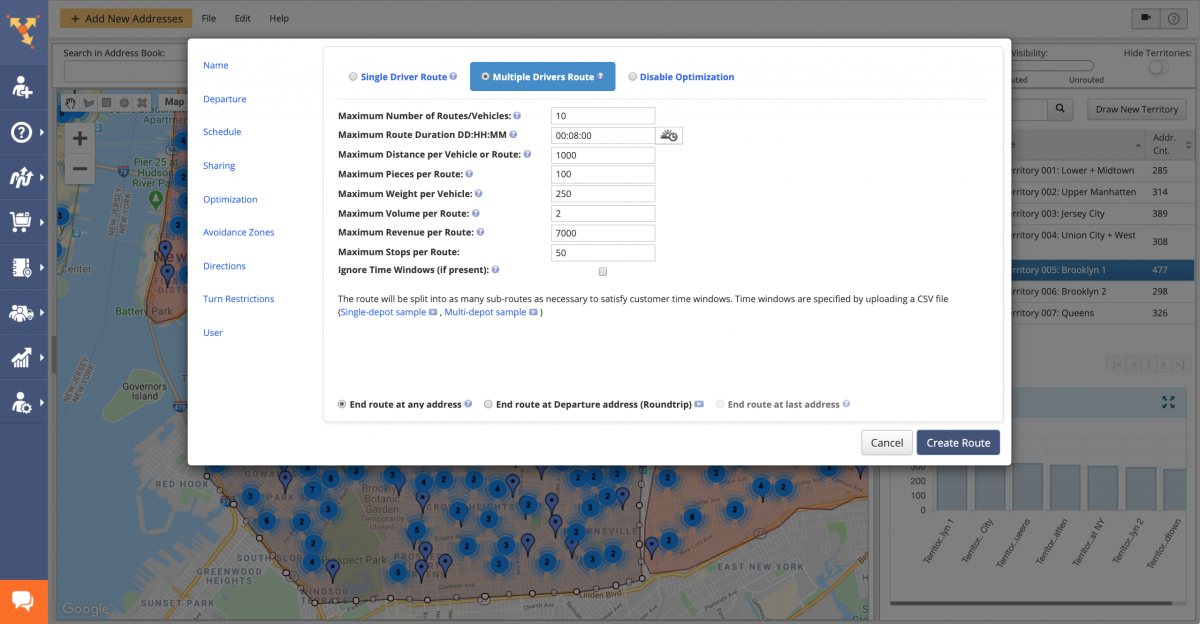Expand the routes sidebar submenu arrow
This screenshot has height=624, width=1200.
[x=42, y=177]
